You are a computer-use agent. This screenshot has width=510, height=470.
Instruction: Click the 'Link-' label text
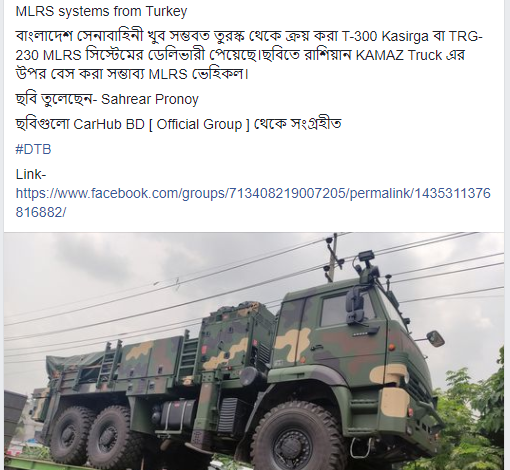31,174
